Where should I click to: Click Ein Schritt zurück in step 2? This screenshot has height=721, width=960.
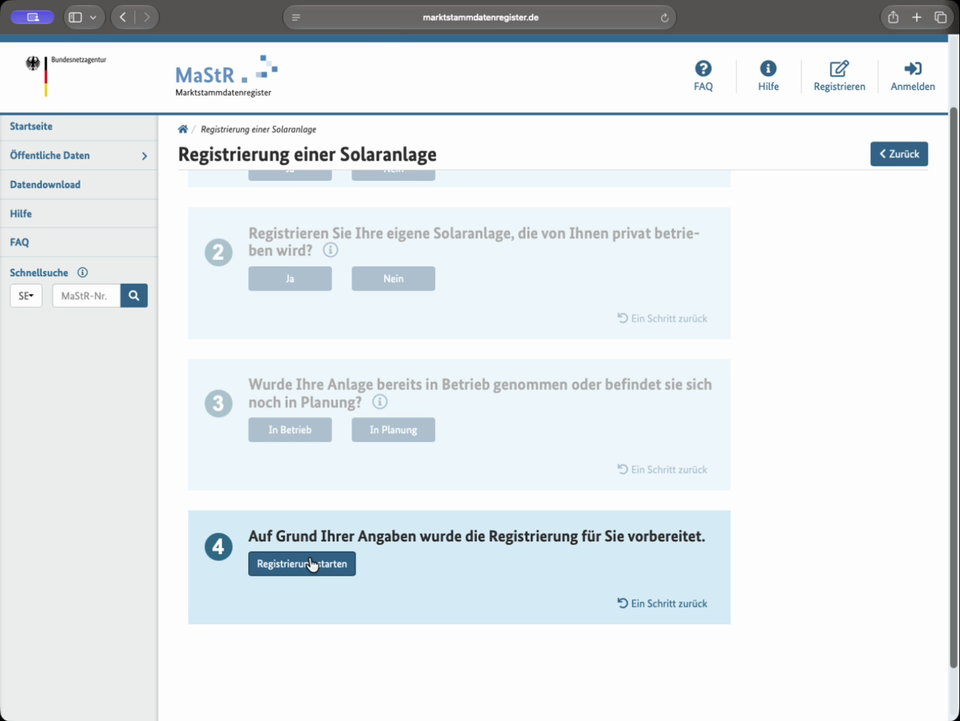662,318
